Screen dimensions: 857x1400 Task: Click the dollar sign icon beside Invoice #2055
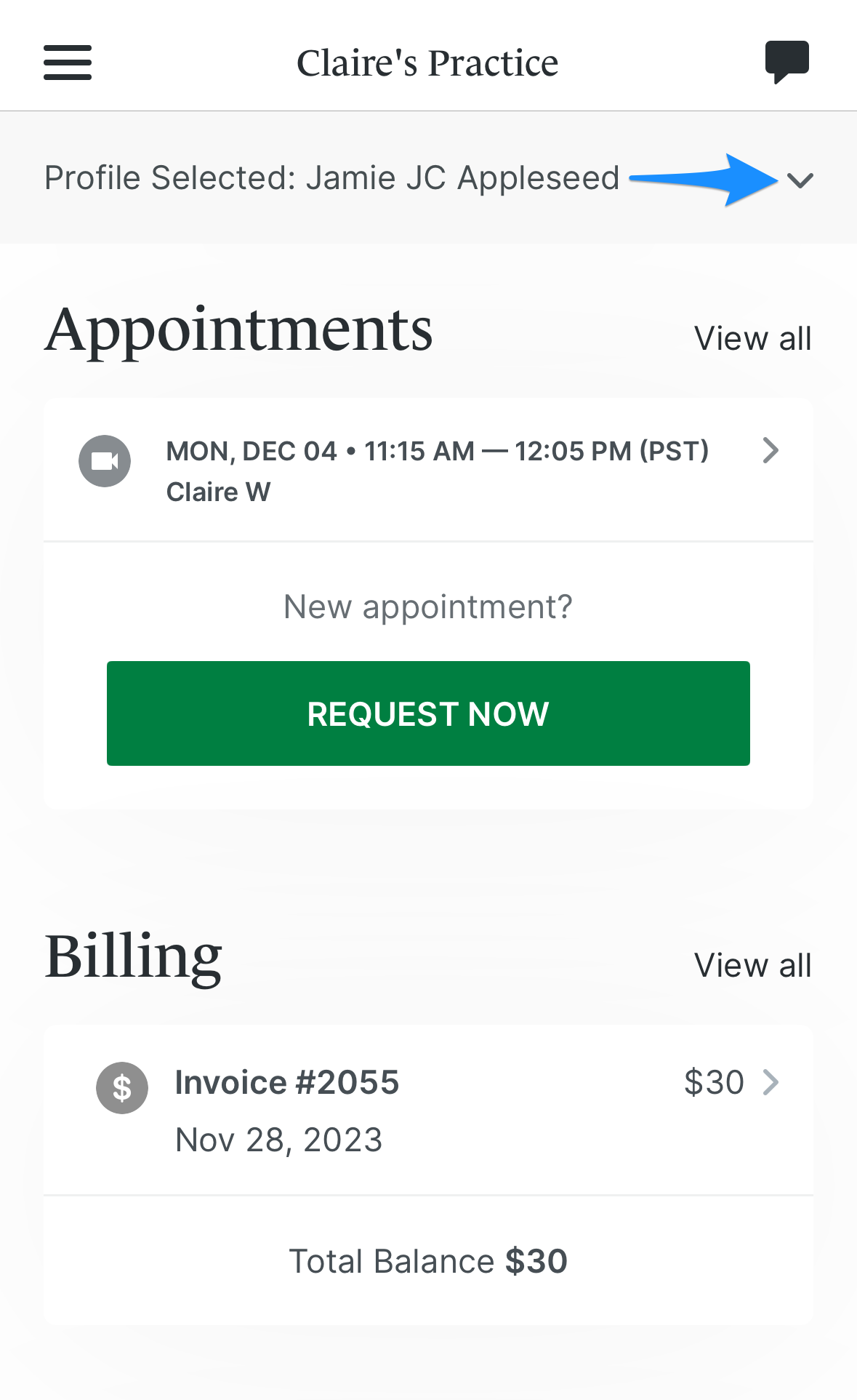tap(121, 1087)
